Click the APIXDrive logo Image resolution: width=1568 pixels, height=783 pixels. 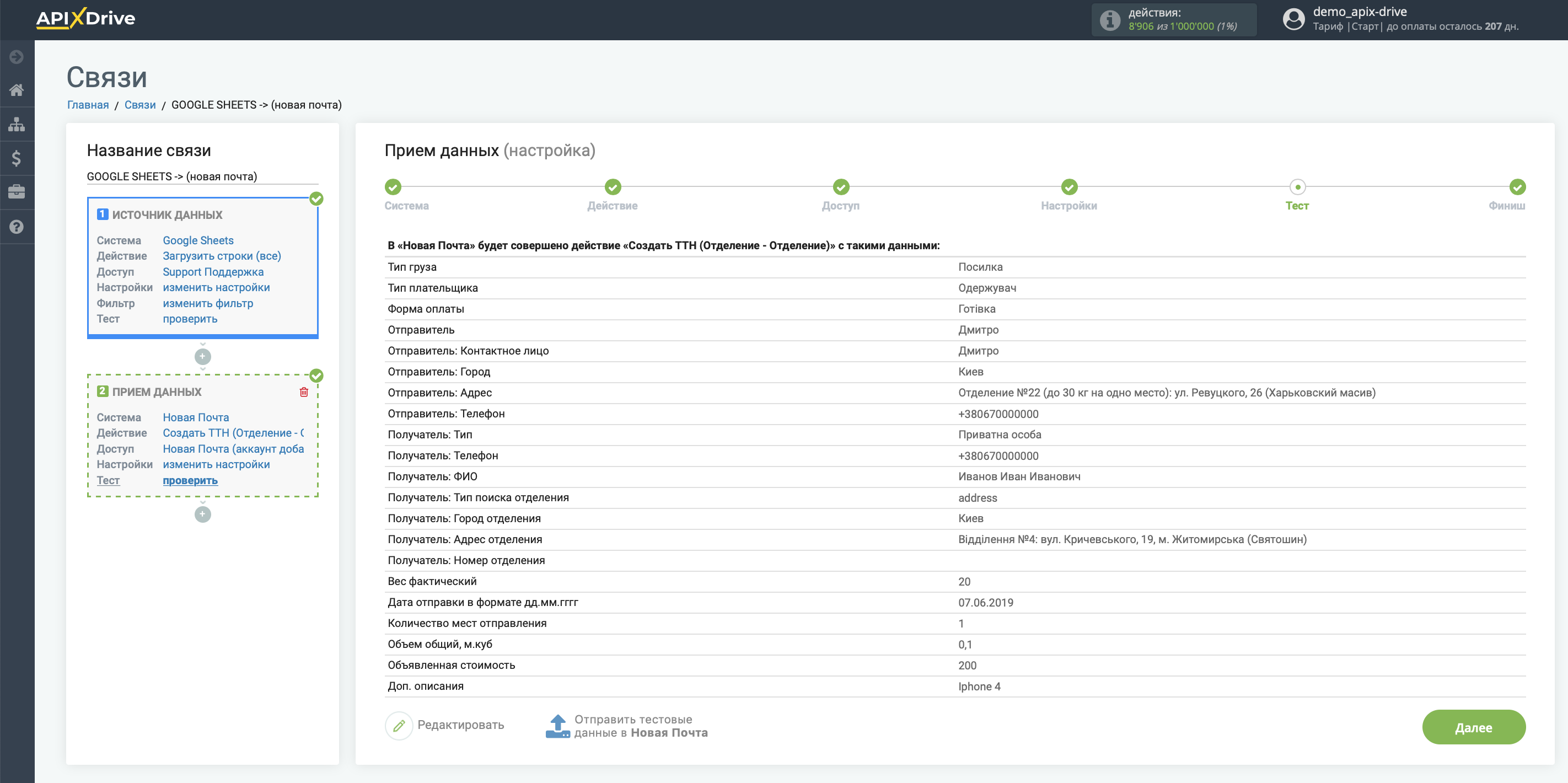(85, 18)
